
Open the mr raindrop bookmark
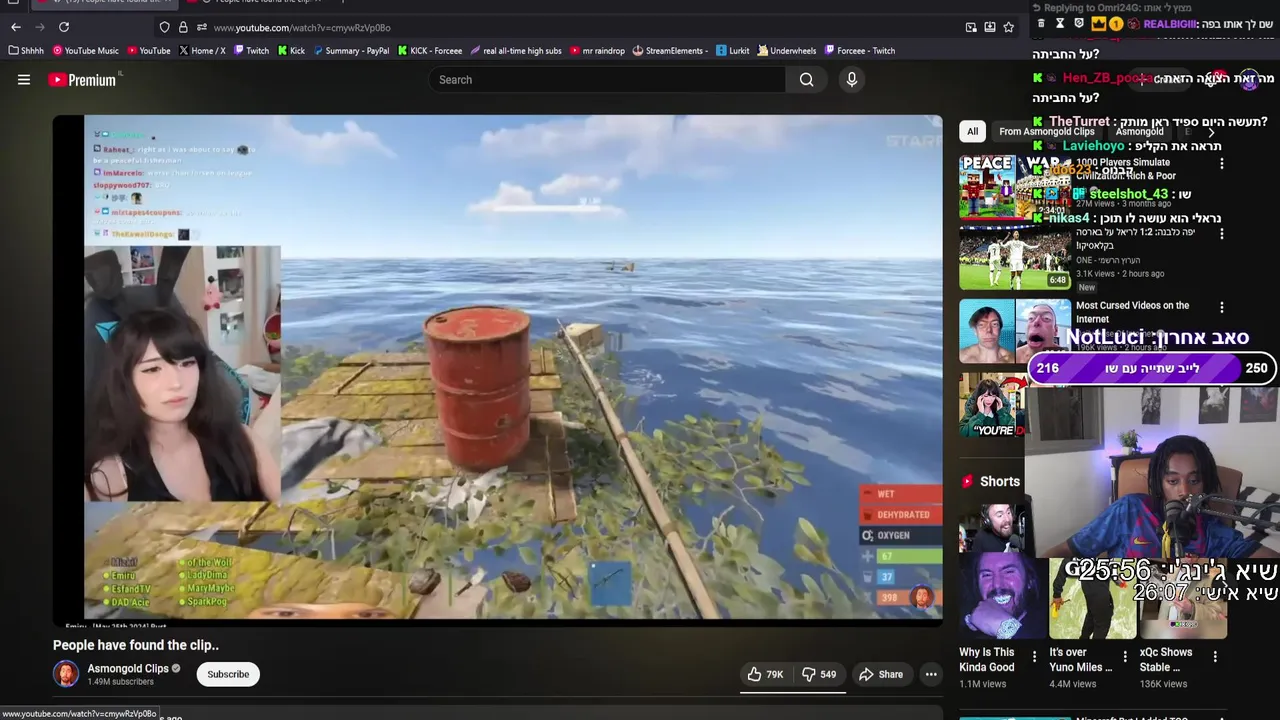click(x=597, y=50)
